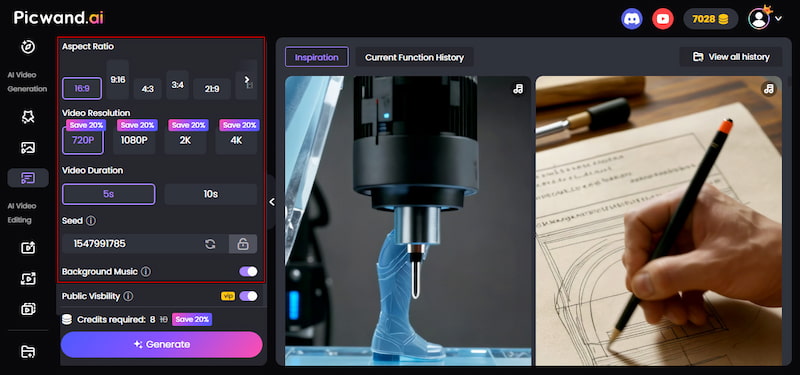The width and height of the screenshot is (800, 375).
Task: Open the YouTube icon in header
Action: point(663,19)
